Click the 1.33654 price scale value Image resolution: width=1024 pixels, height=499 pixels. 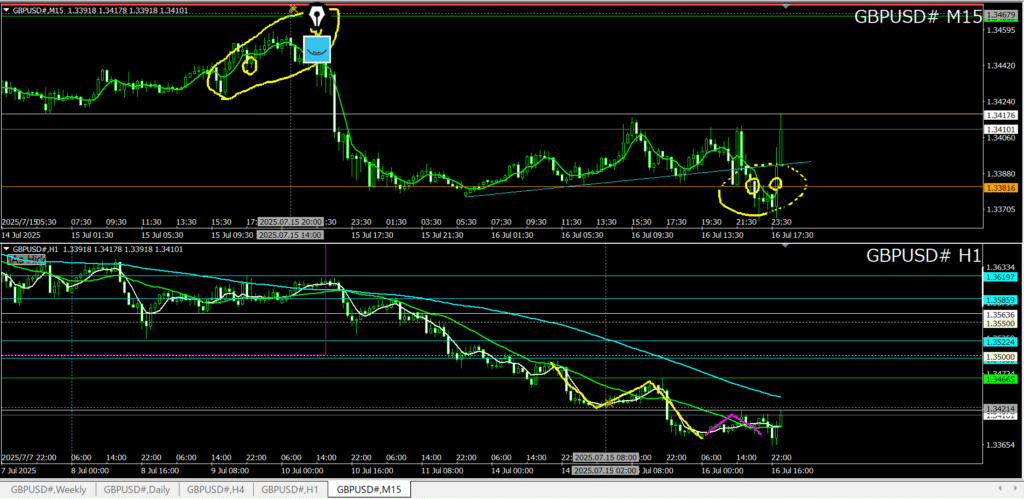pos(1000,445)
